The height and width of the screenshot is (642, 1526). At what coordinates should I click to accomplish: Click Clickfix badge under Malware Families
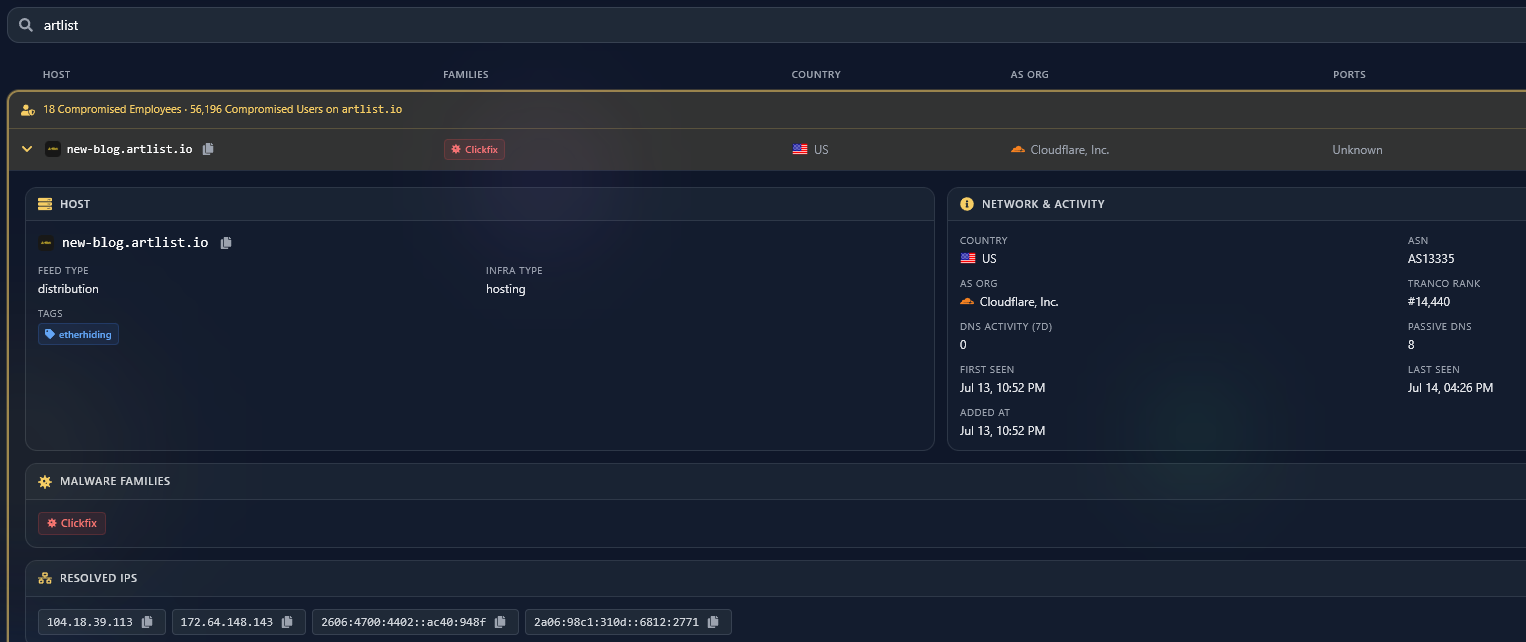tap(72, 523)
